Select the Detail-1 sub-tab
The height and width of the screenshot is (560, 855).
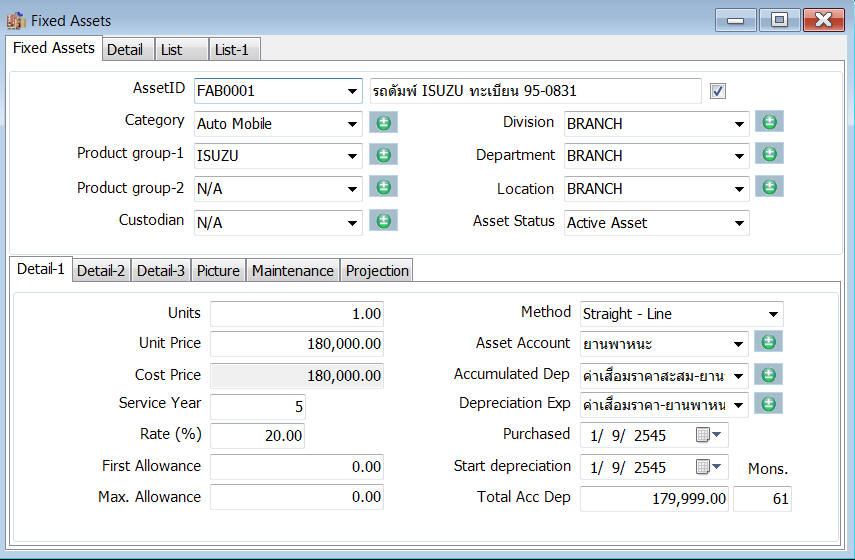40,269
